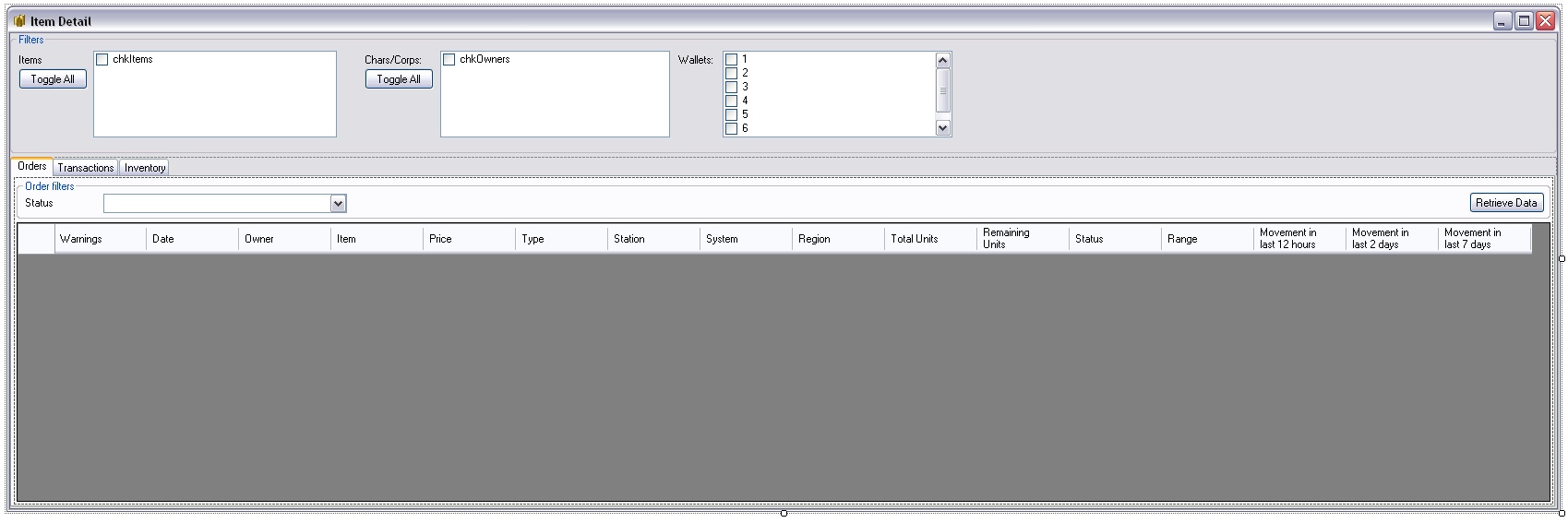Sort by Total Units column header

931,239
